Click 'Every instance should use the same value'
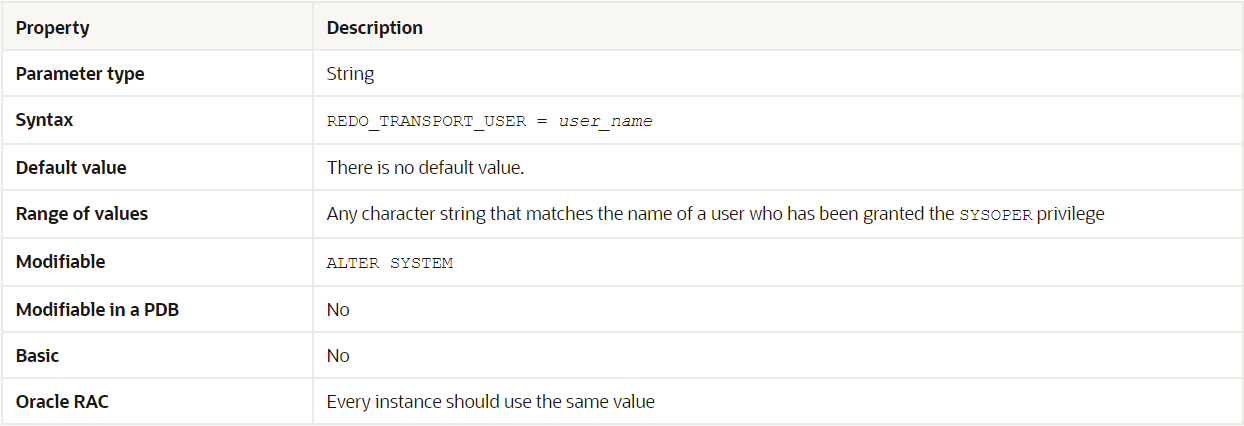Screen dimensions: 1244x426 click(x=490, y=402)
